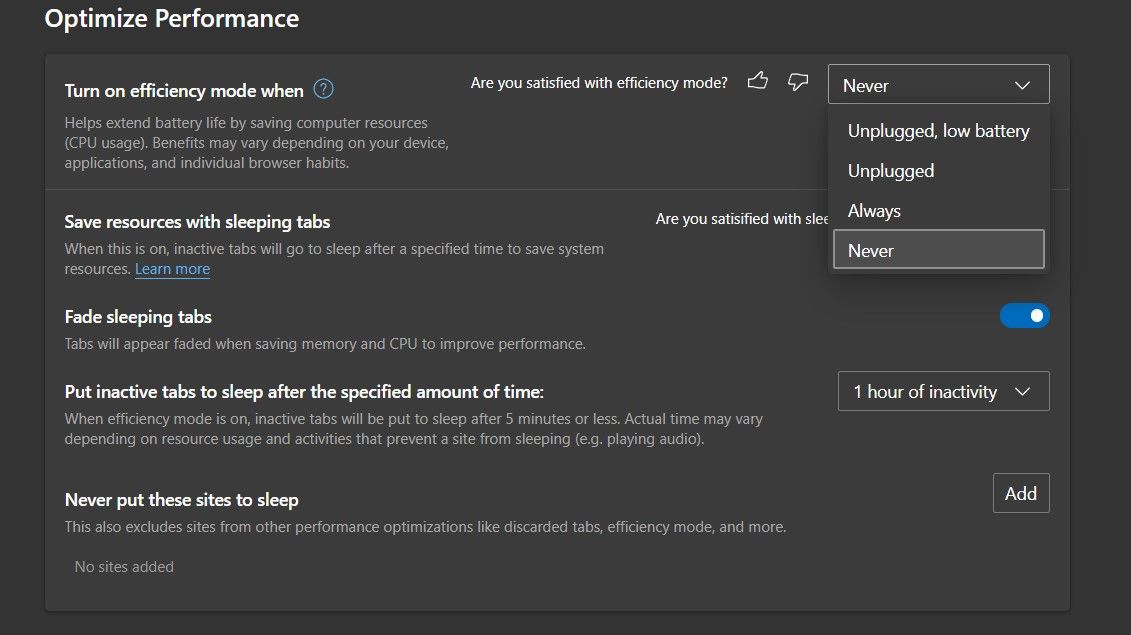
Task: Give thumbs up for efficiency mode feedback
Action: click(758, 82)
